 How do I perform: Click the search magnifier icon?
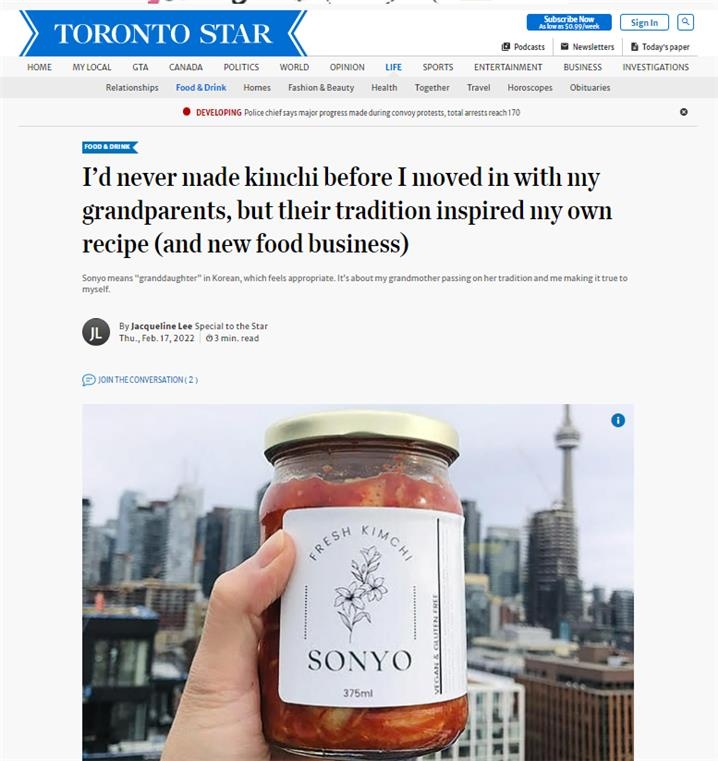click(x=685, y=22)
